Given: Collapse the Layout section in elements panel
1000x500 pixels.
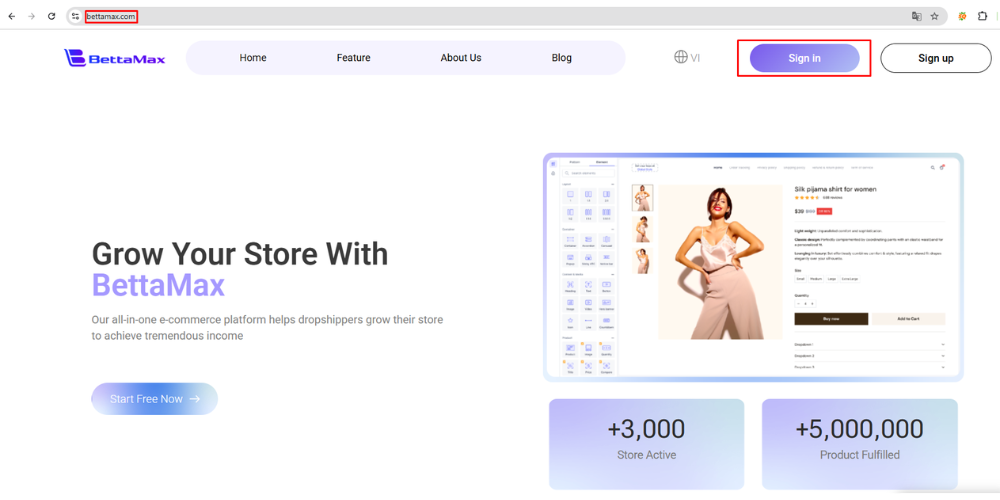Looking at the screenshot, I should pyautogui.click(x=612, y=184).
